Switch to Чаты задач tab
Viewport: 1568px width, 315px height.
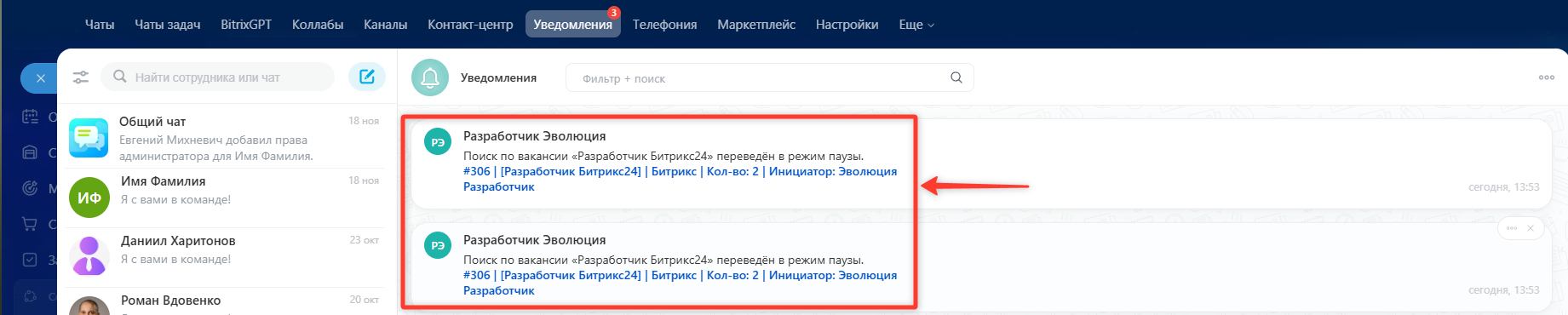point(168,25)
